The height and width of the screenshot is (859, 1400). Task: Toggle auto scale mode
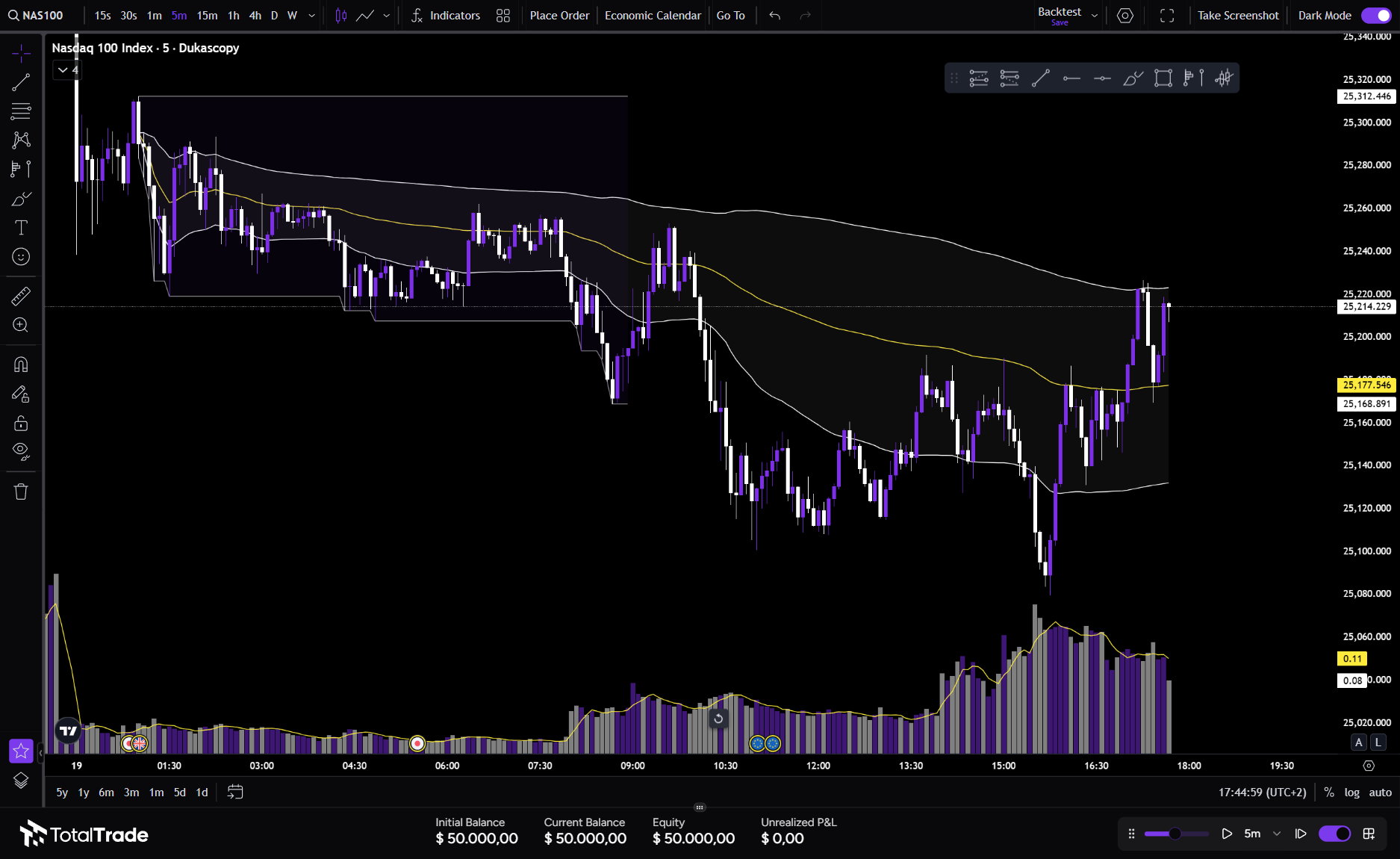pos(1380,792)
